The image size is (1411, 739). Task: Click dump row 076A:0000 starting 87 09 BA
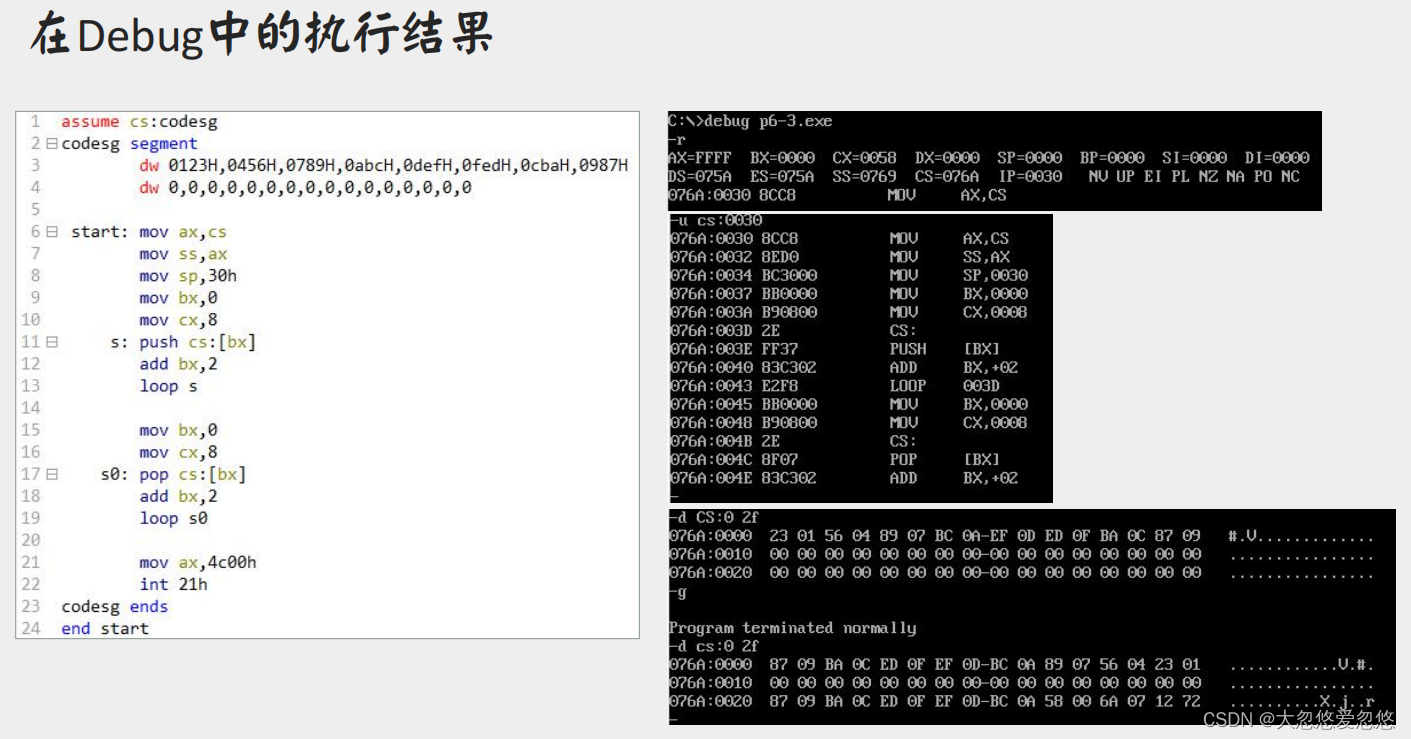point(1022,665)
